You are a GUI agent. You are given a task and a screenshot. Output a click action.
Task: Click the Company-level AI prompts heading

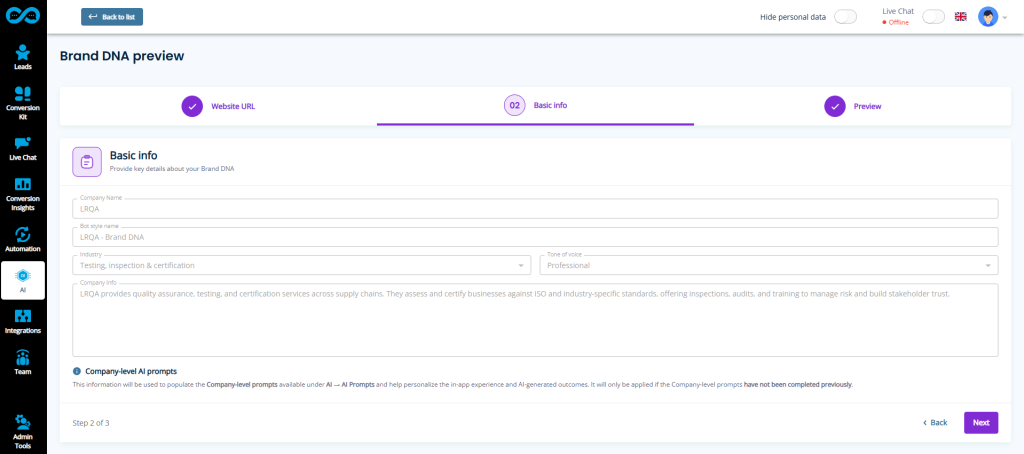[131, 371]
